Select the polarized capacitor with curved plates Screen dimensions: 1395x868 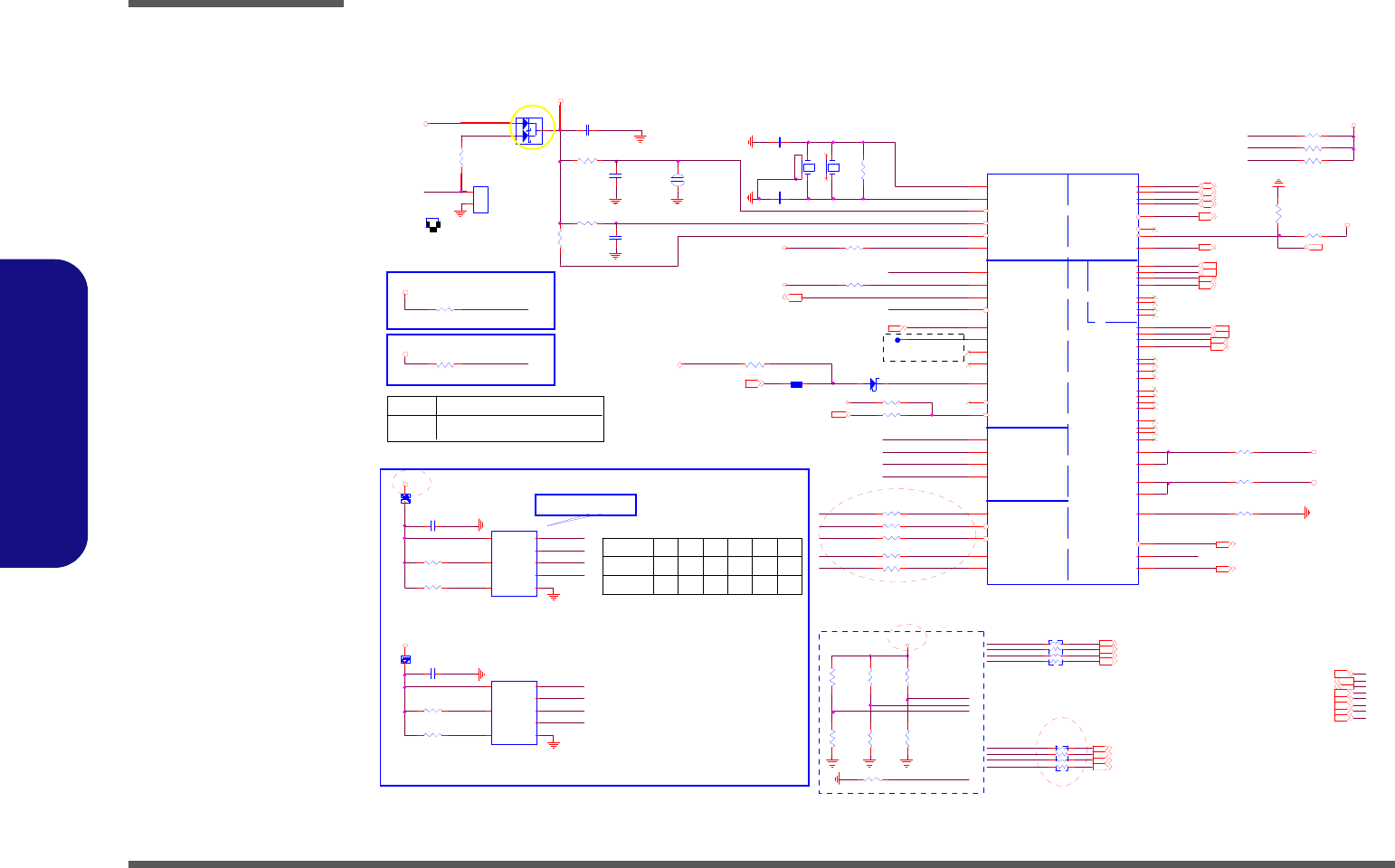pyautogui.click(x=677, y=181)
